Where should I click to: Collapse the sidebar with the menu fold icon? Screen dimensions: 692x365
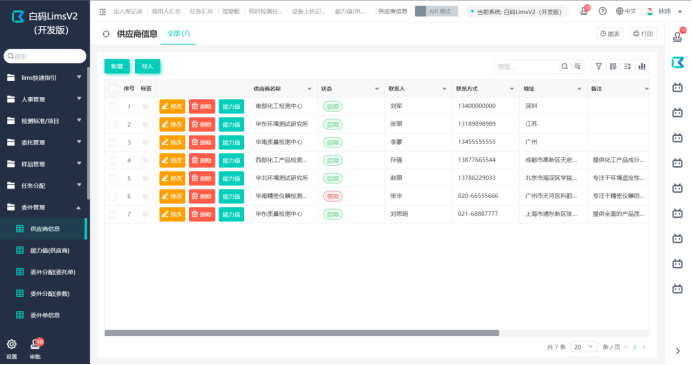[102, 12]
